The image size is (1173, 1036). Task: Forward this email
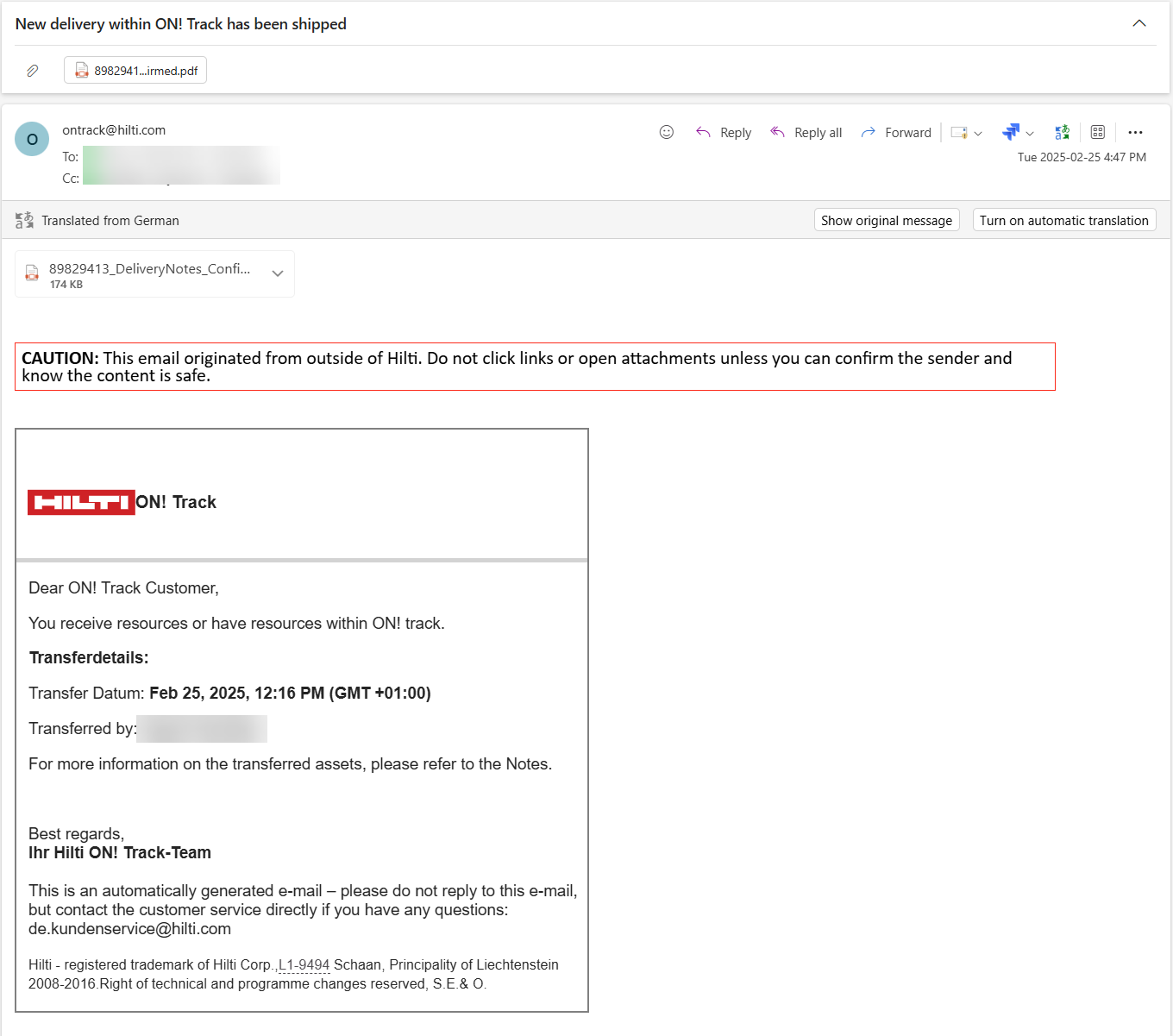(x=896, y=132)
